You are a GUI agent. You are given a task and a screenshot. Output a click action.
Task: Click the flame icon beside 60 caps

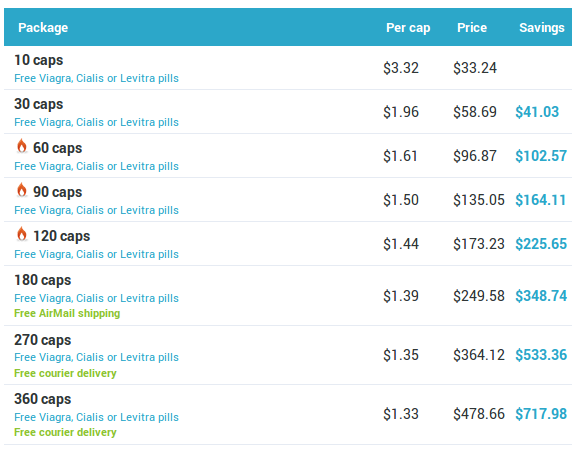point(22,146)
